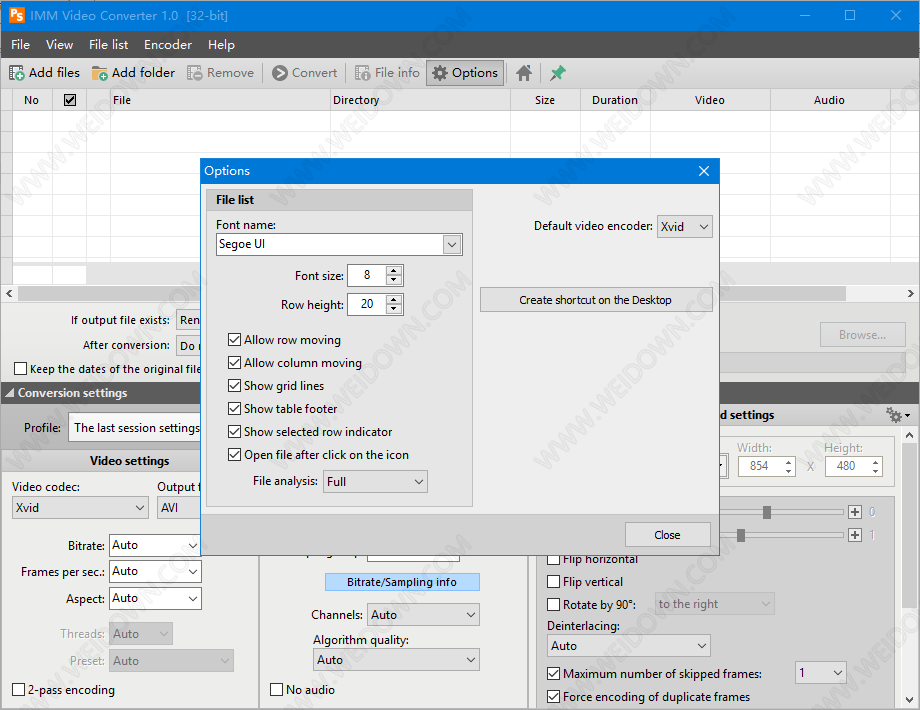Viewport: 920px width, 710px height.
Task: Click the Row height input field
Action: (x=367, y=304)
